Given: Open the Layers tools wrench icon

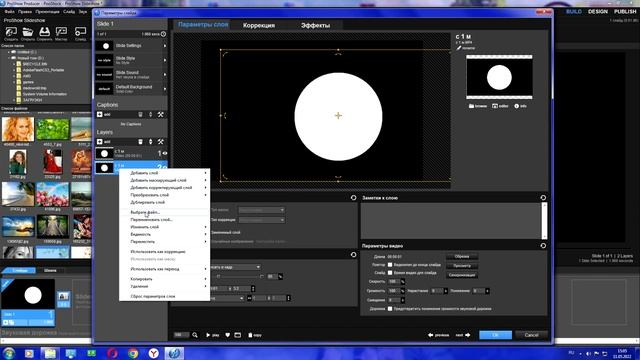Looking at the screenshot, I should tap(160, 142).
